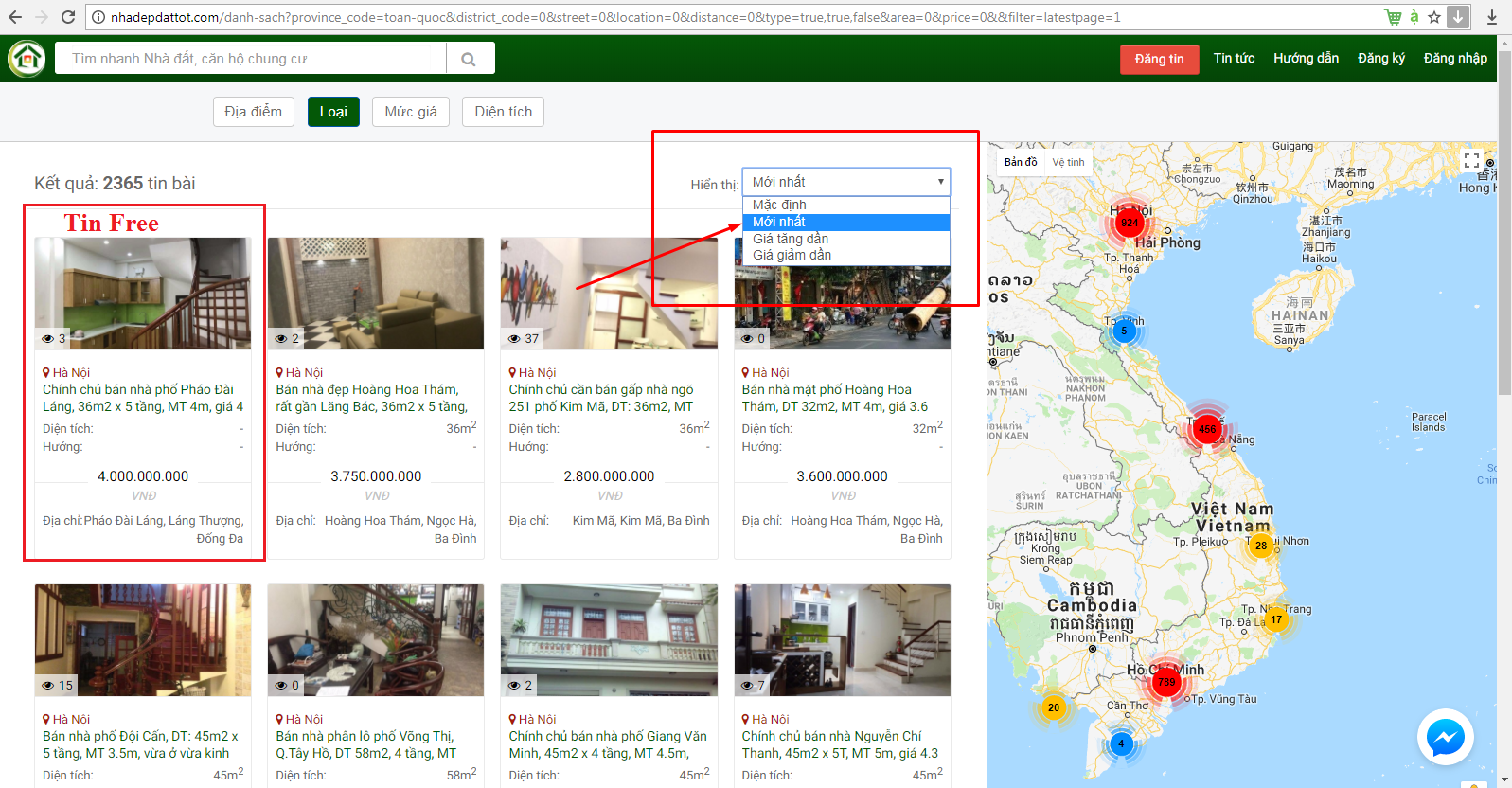1512x788 pixels.
Task: Click the search magnifier button
Action: pyautogui.click(x=469, y=59)
